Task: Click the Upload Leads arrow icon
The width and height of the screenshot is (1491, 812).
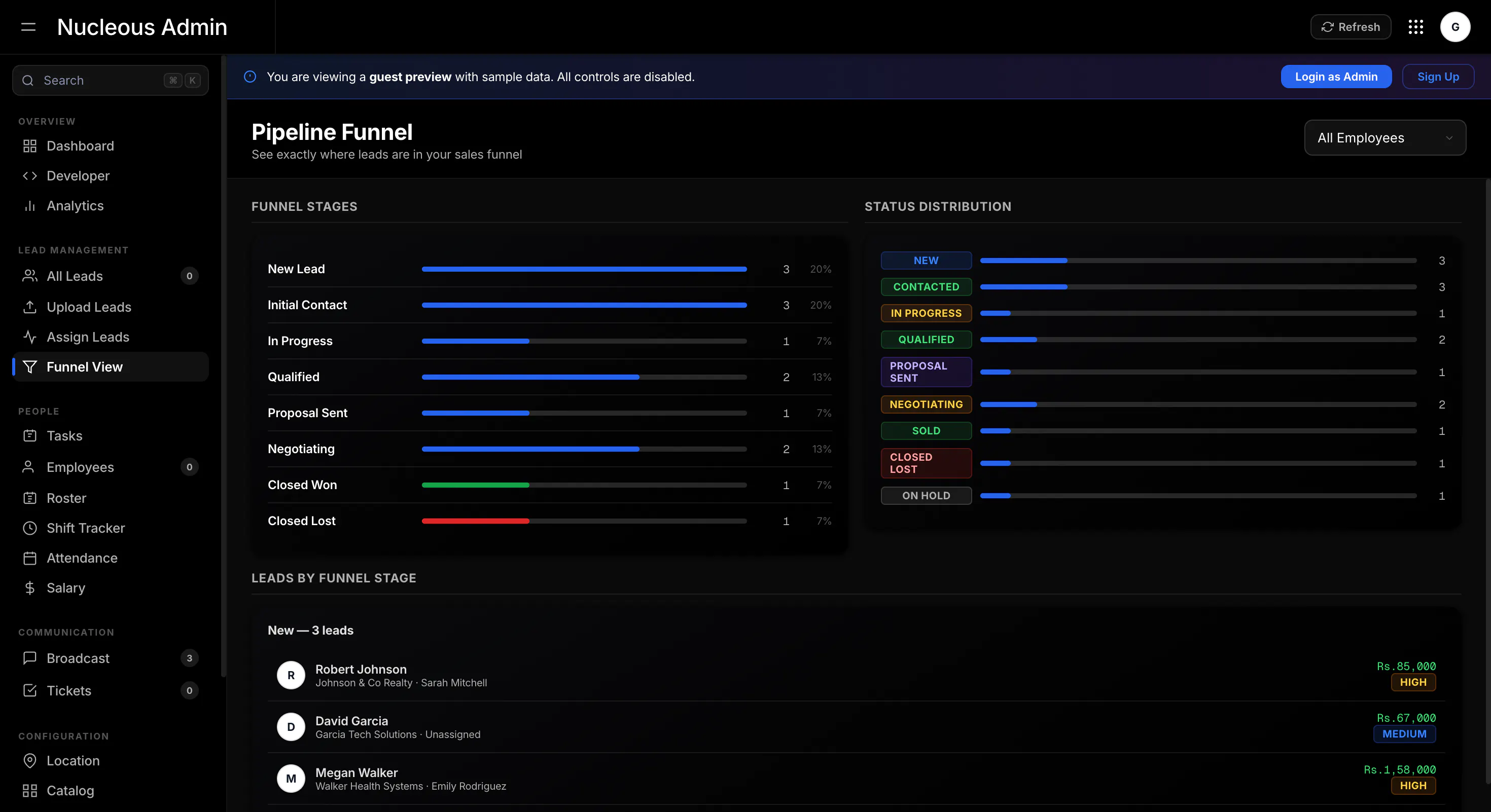Action: (29, 307)
